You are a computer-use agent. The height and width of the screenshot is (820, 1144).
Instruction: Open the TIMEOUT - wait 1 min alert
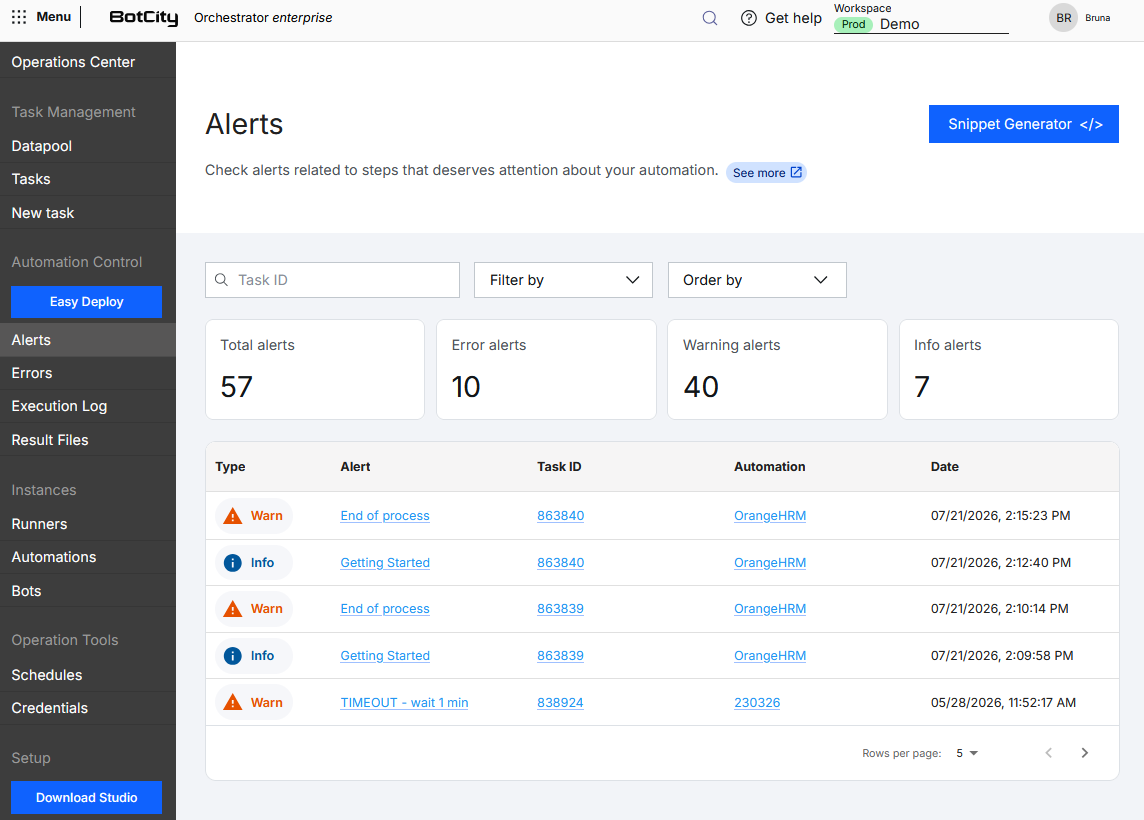click(404, 703)
